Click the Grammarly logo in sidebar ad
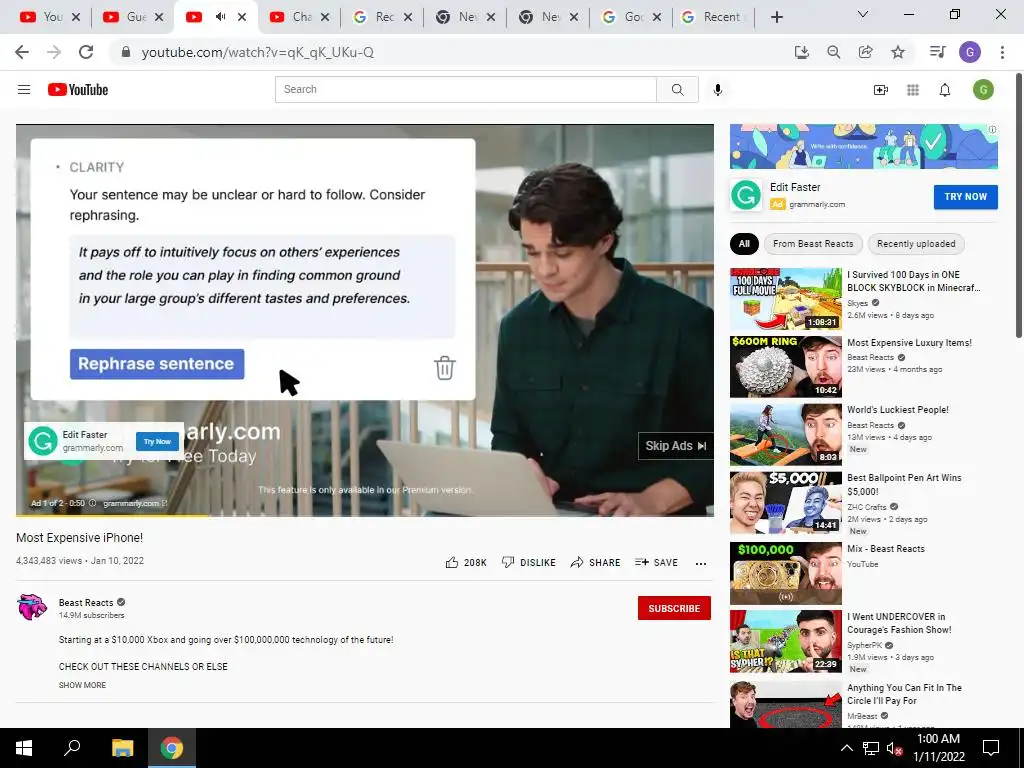The height and width of the screenshot is (768, 1024). click(x=746, y=195)
